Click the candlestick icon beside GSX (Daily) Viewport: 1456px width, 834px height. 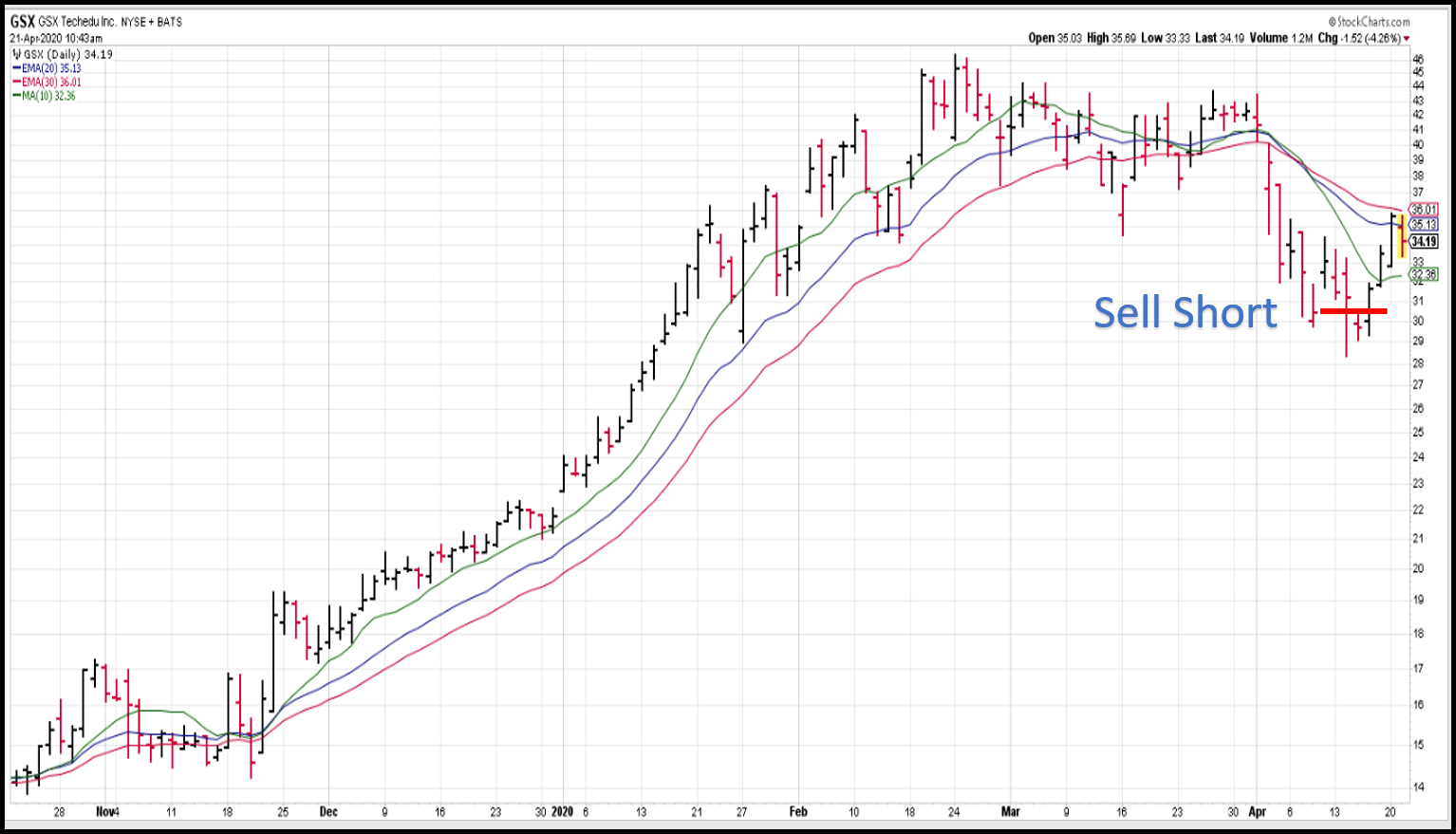(x=16, y=55)
